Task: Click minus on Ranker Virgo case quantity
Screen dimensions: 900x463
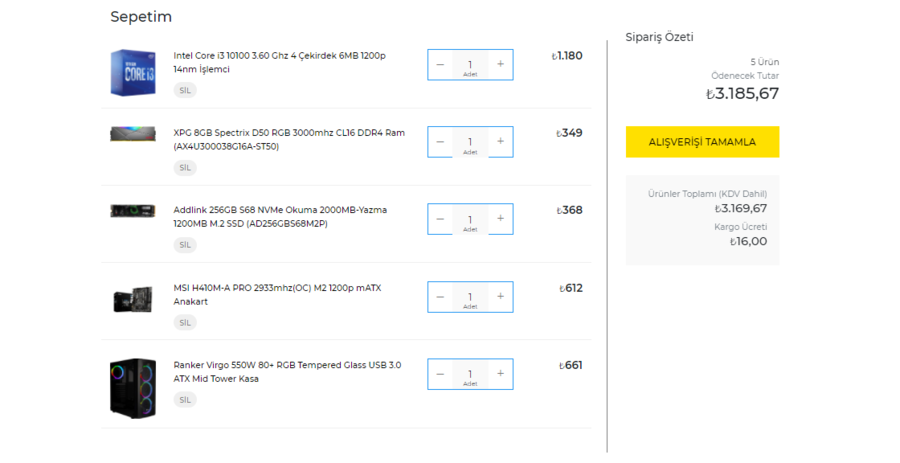Action: [440, 373]
